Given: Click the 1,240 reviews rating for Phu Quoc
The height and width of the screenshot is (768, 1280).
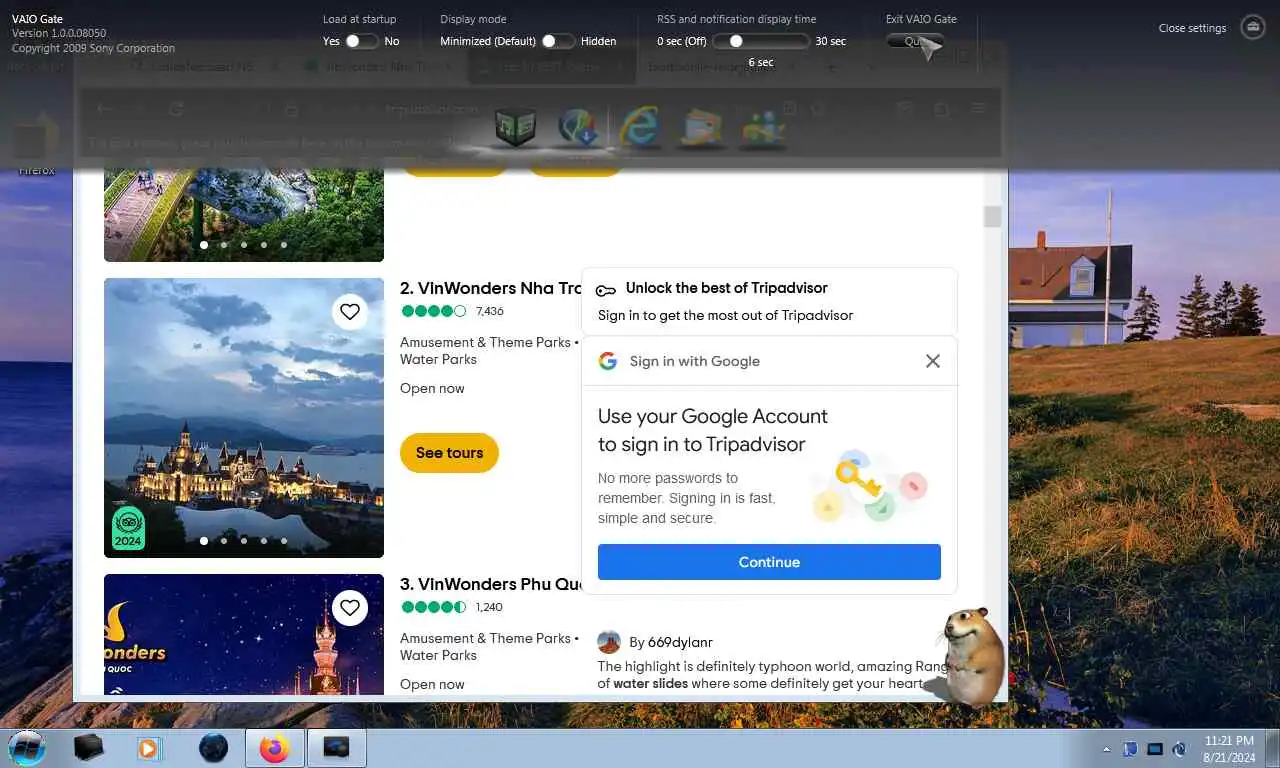Looking at the screenshot, I should (x=452, y=607).
